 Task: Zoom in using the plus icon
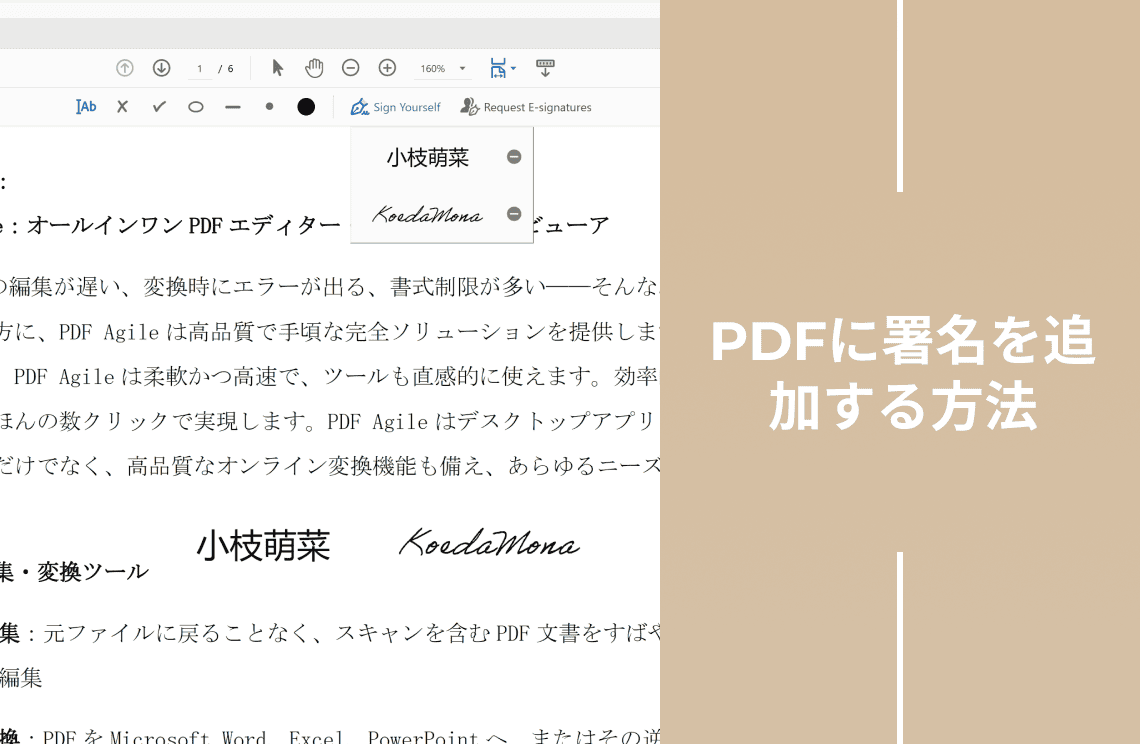pos(386,67)
